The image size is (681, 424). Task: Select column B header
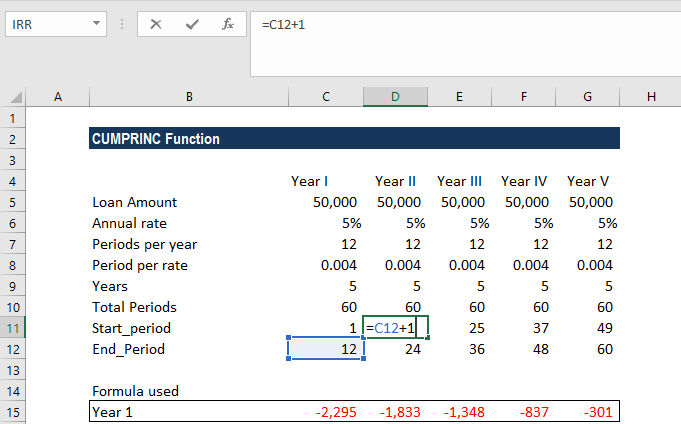coord(189,96)
